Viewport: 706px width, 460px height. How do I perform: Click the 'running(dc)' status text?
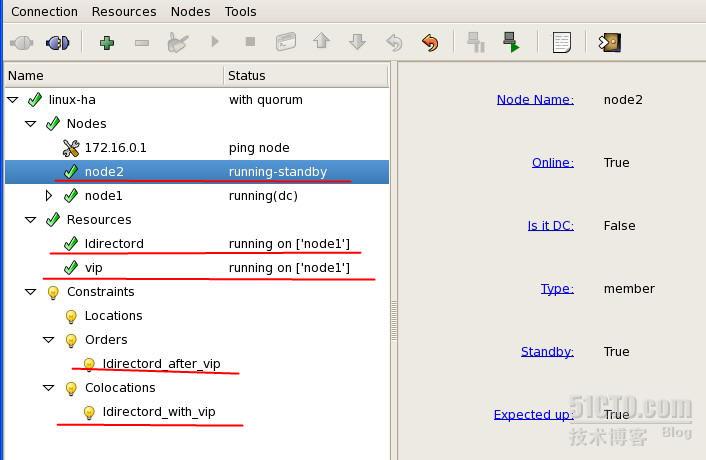click(263, 196)
